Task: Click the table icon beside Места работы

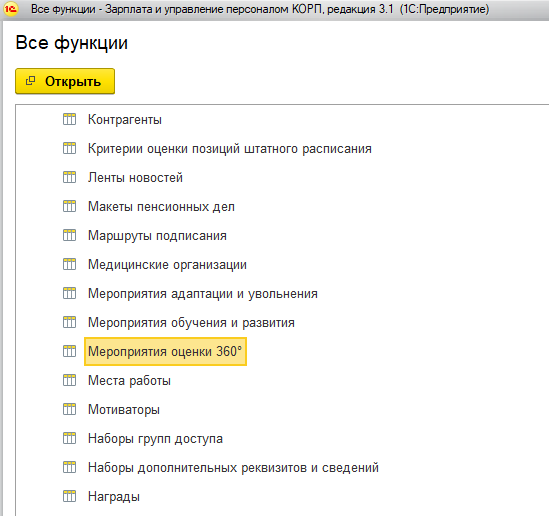Action: [x=69, y=380]
